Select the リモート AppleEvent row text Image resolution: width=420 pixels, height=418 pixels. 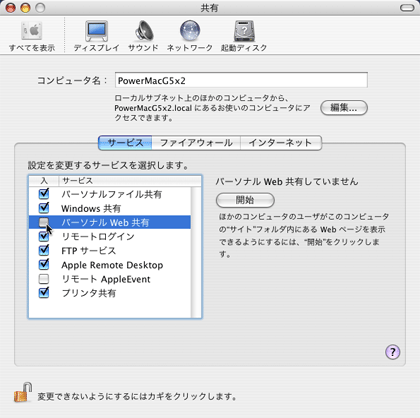[x=106, y=279]
